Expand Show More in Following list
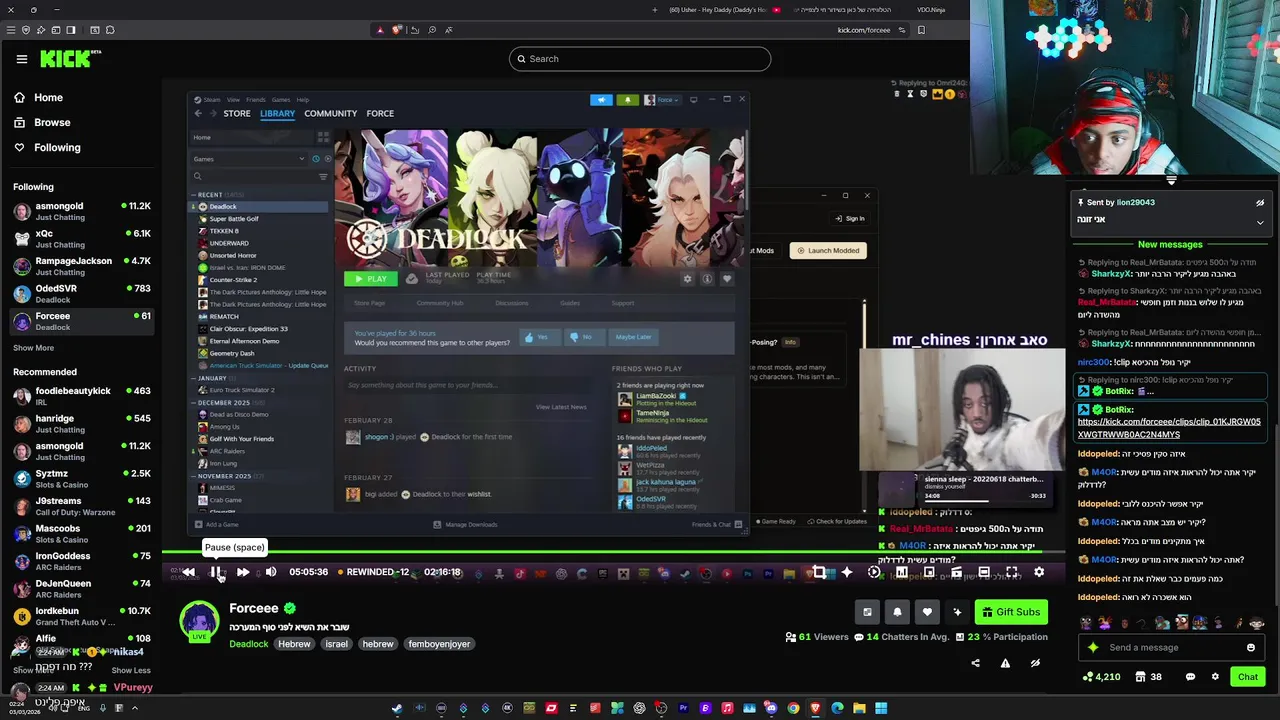The height and width of the screenshot is (720, 1280). click(33, 348)
